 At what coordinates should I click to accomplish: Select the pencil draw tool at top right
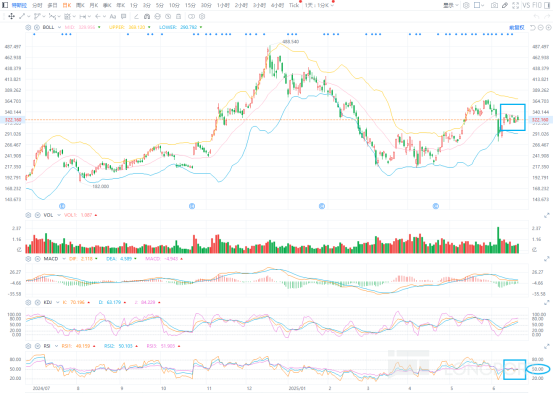click(505, 5)
